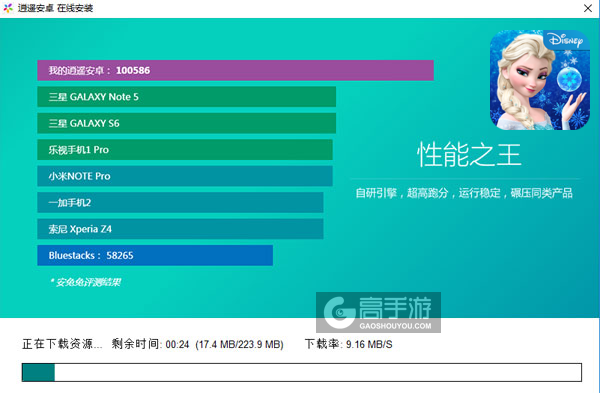Click the installer logo in title bar
The height and width of the screenshot is (393, 600).
point(8,8)
